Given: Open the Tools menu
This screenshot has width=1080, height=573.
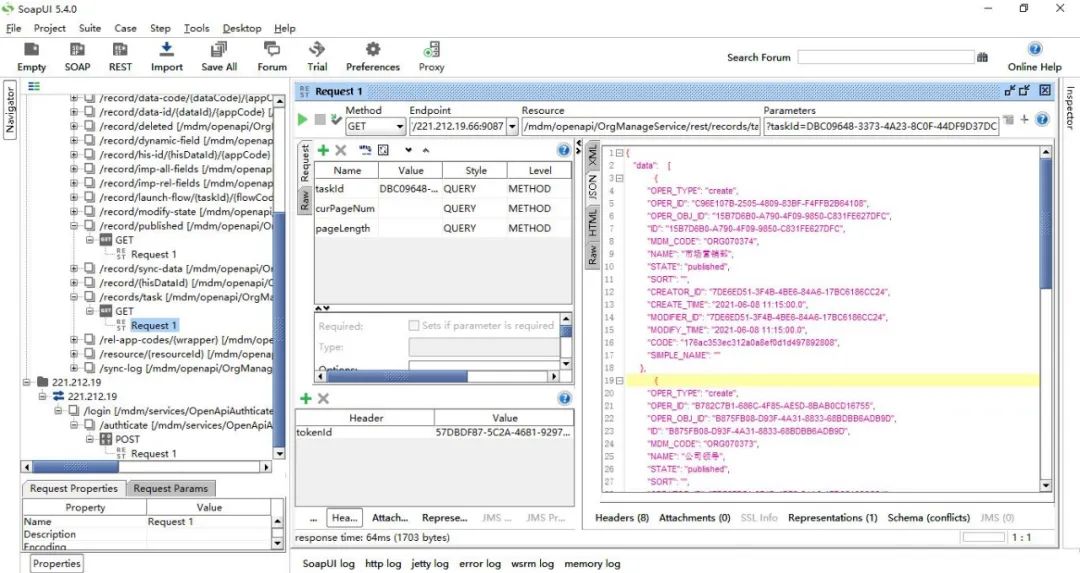Looking at the screenshot, I should click(x=196, y=28).
